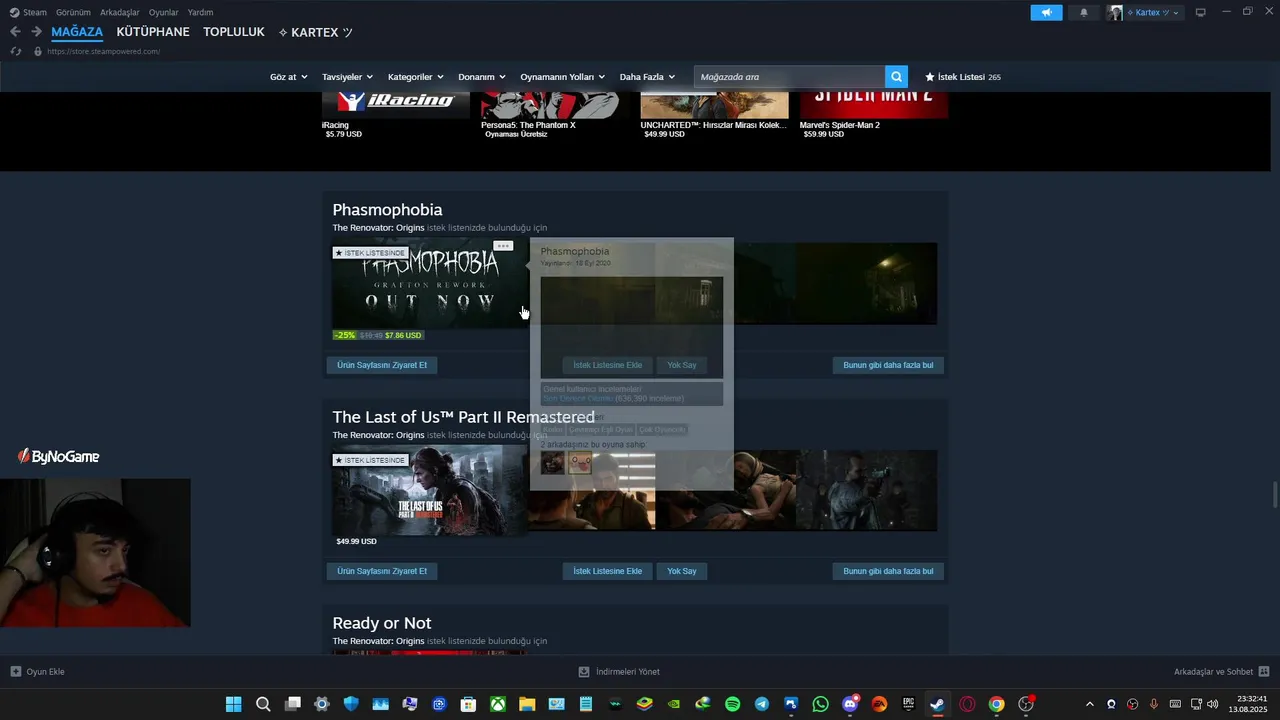Go forward with the right arrow
Viewport: 1280px width, 720px height.
tap(36, 32)
